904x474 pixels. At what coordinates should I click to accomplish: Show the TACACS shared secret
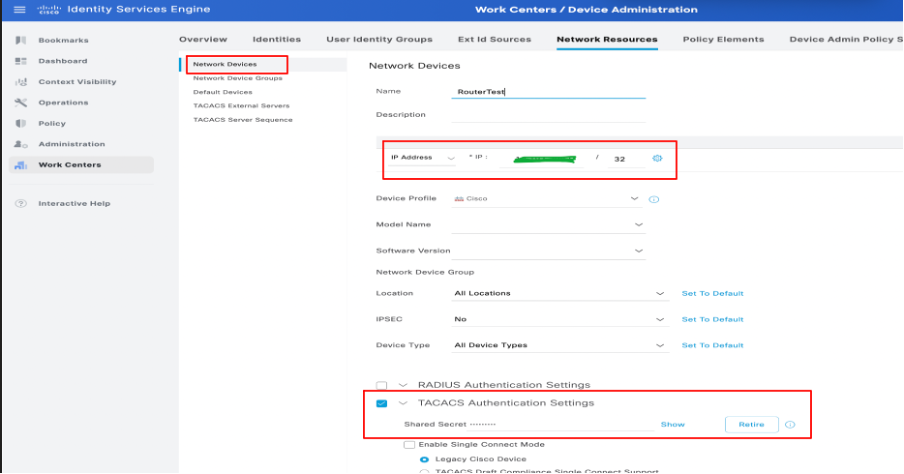click(673, 424)
